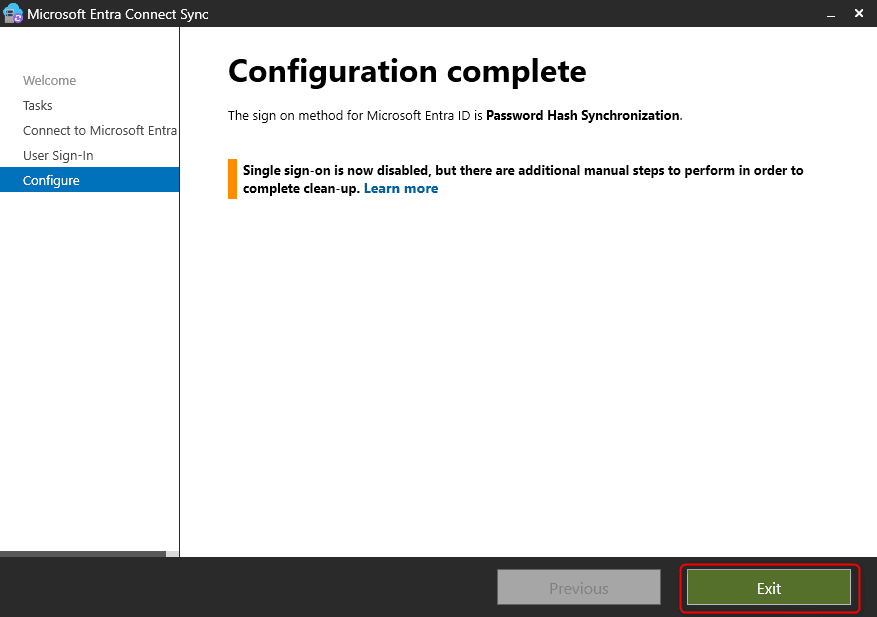The image size is (877, 617).
Task: Click the sidebar horizontal scrollbar thumb
Action: point(82,553)
